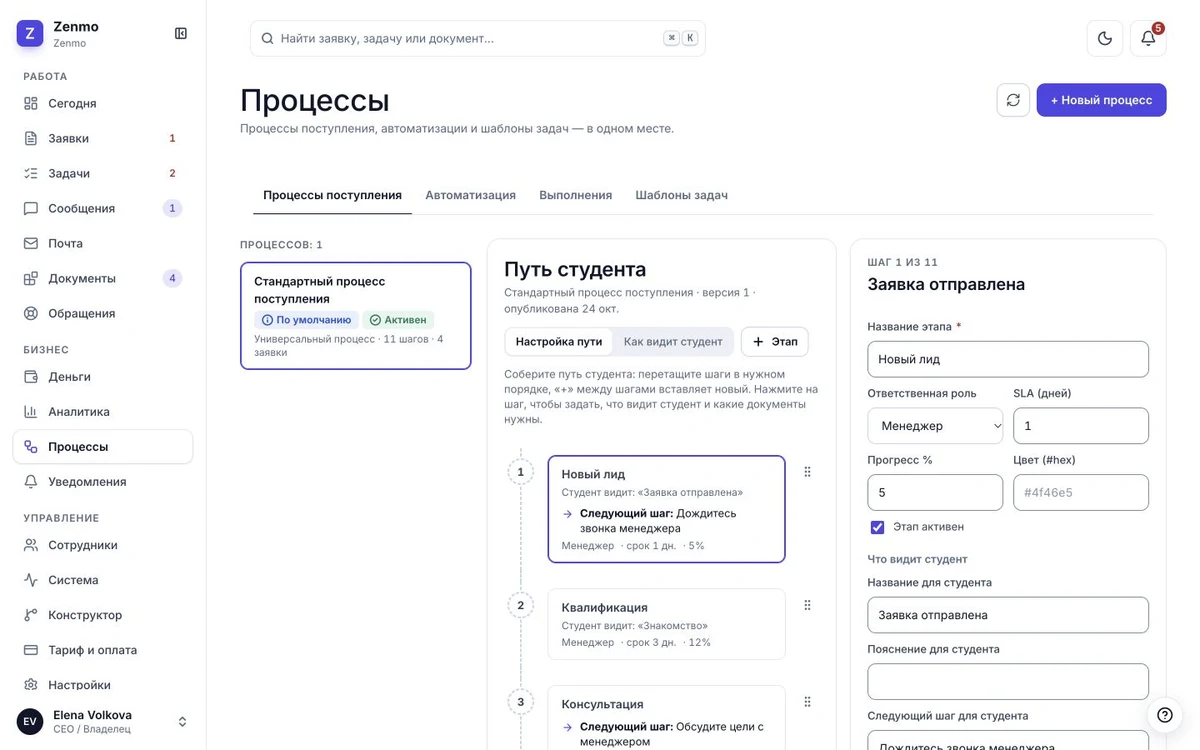
Task: Click the Система pulse icon
Action: pos(31,580)
